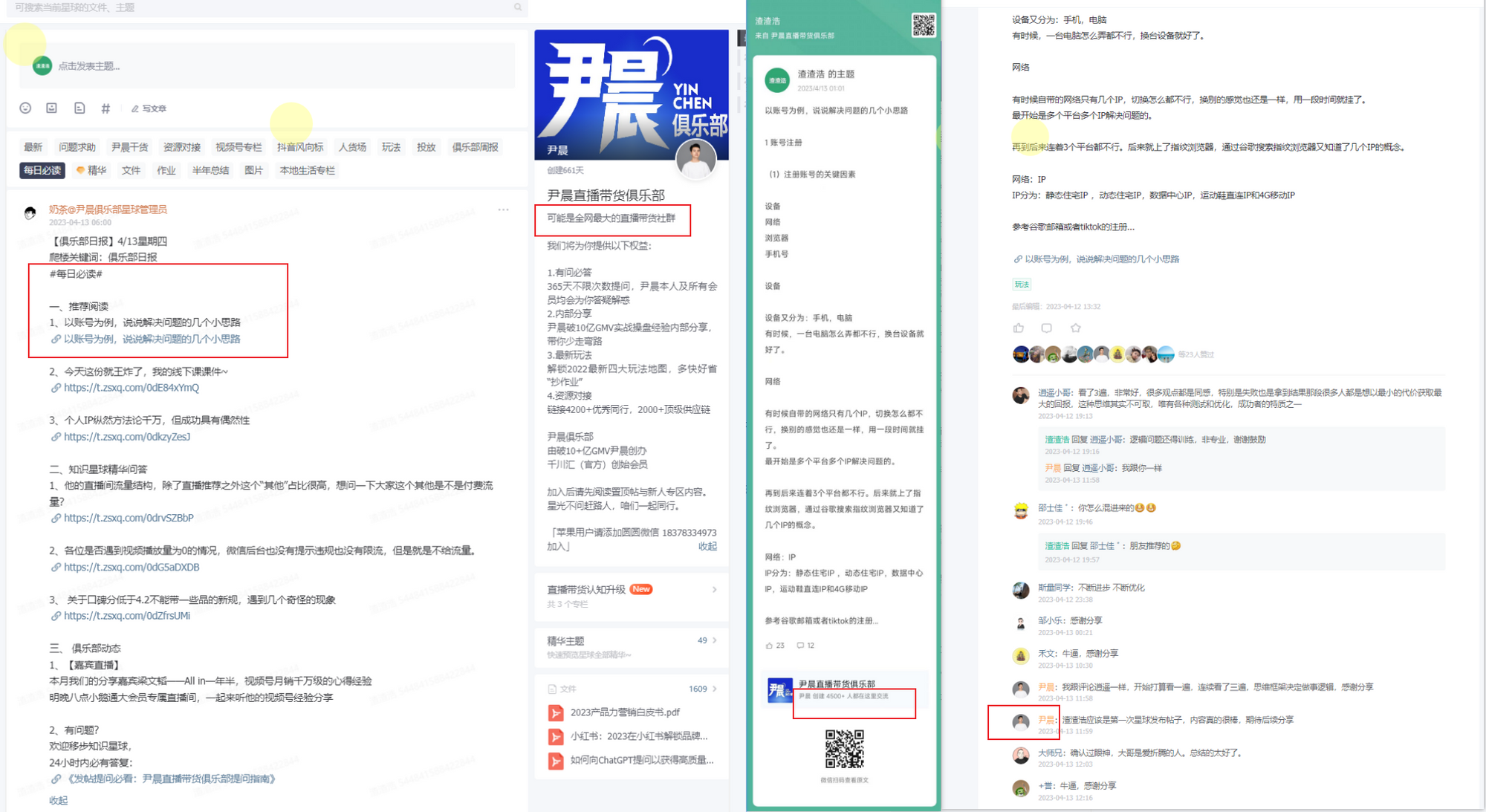The image size is (1486, 812).
Task: Open link https://t.zsxq.com/0drvSZBbP
Action: (122, 518)
